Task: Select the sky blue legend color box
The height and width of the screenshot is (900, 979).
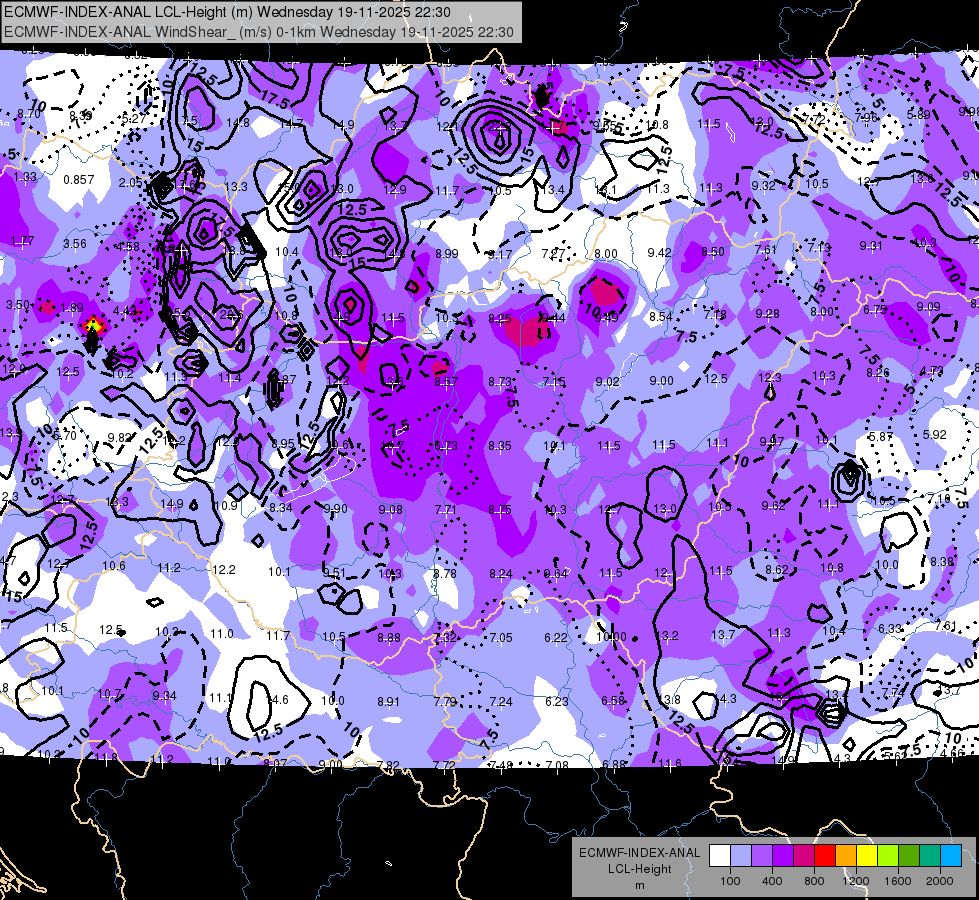Action: (951, 856)
